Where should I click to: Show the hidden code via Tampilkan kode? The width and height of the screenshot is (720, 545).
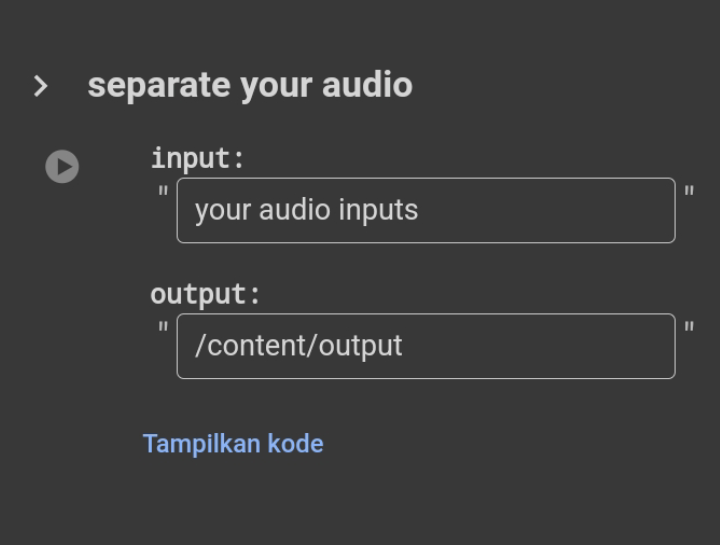233,444
